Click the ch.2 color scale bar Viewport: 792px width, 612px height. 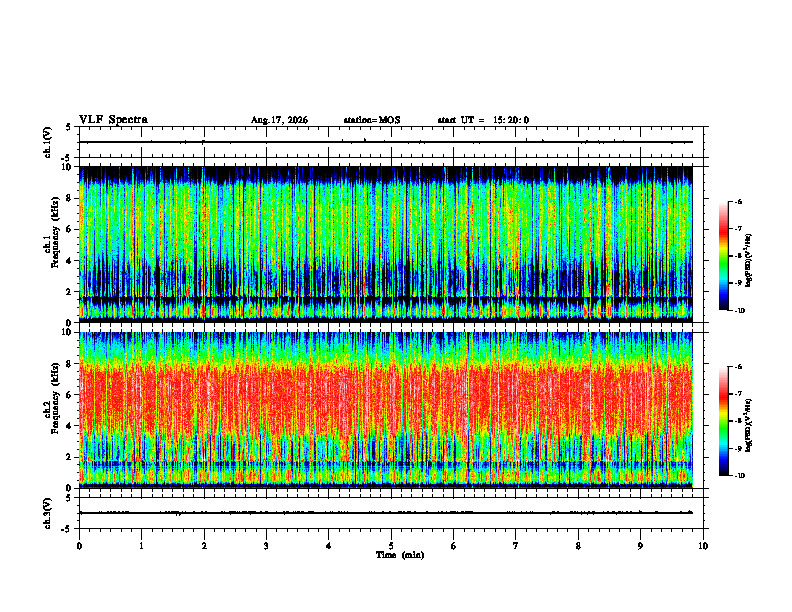(723, 421)
